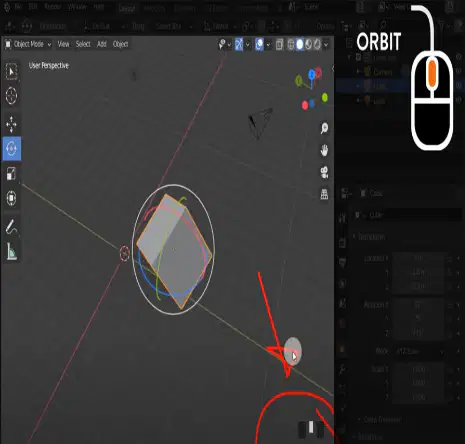Expand the Light item in outliner
Viewport: 465px width, 444px height.
358,100
